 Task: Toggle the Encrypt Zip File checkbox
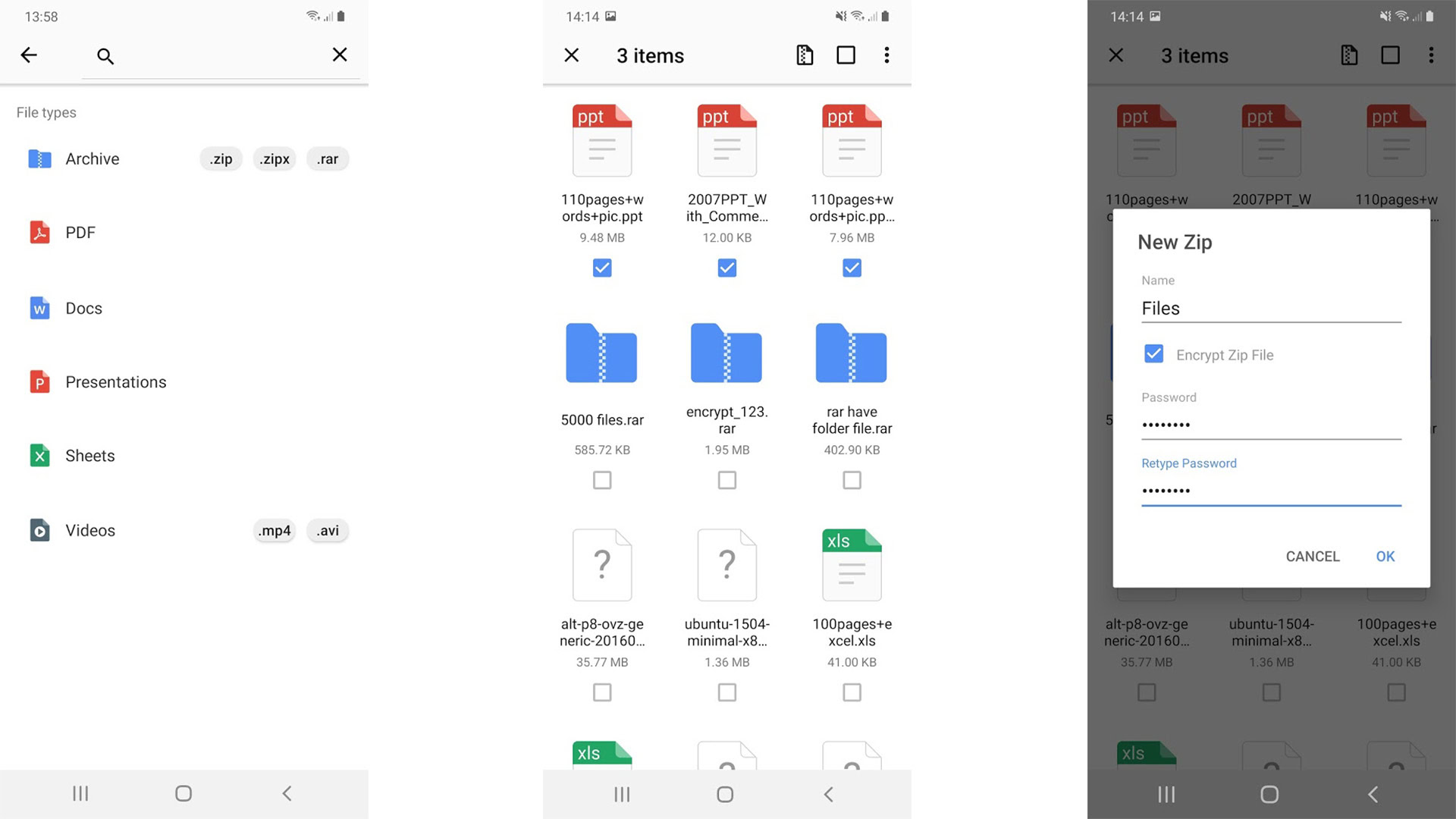[x=1153, y=354]
